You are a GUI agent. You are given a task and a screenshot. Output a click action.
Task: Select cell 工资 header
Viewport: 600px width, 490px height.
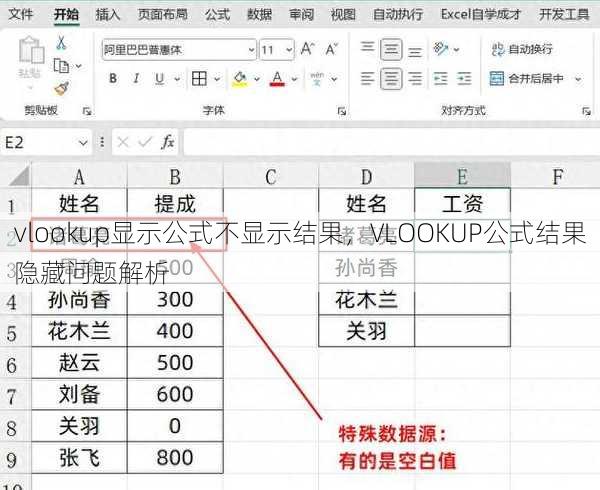[x=462, y=203]
